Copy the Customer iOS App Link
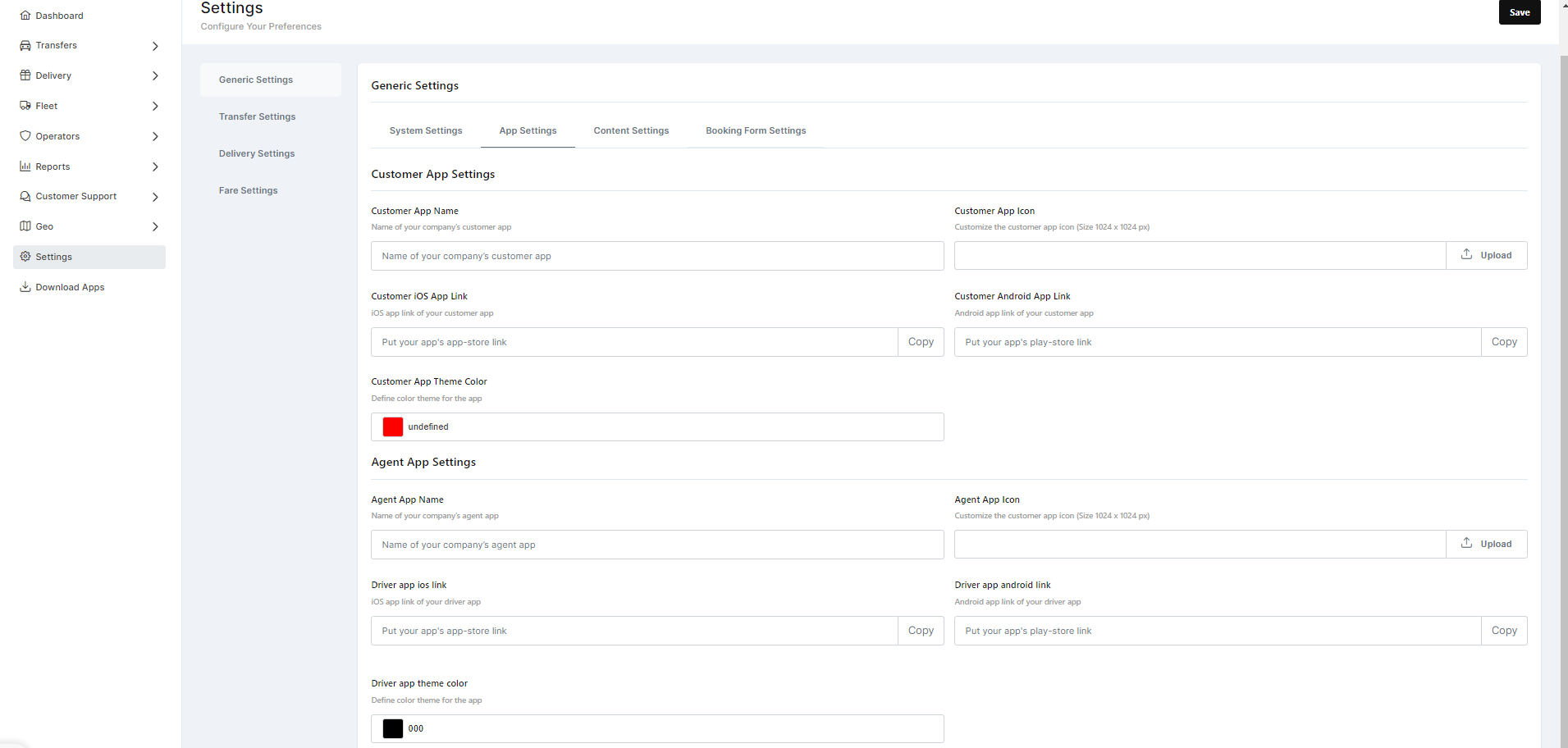1568x748 pixels. [920, 341]
